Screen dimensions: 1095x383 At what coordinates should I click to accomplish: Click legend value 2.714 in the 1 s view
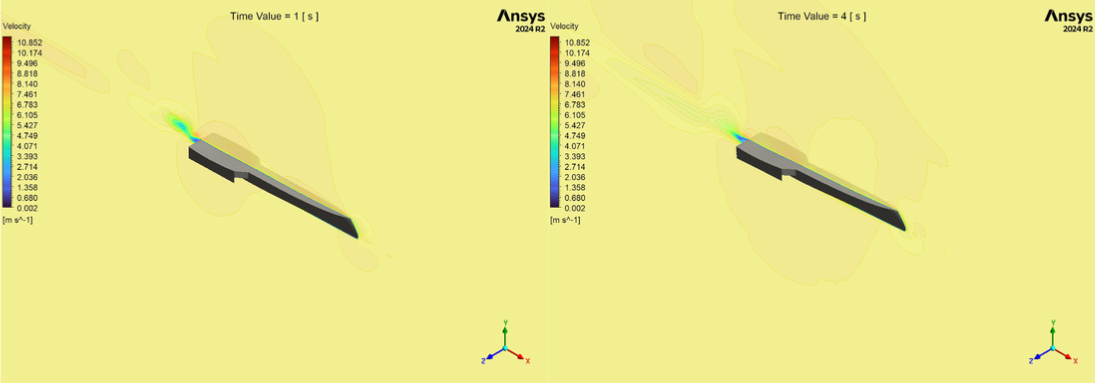coord(28,167)
